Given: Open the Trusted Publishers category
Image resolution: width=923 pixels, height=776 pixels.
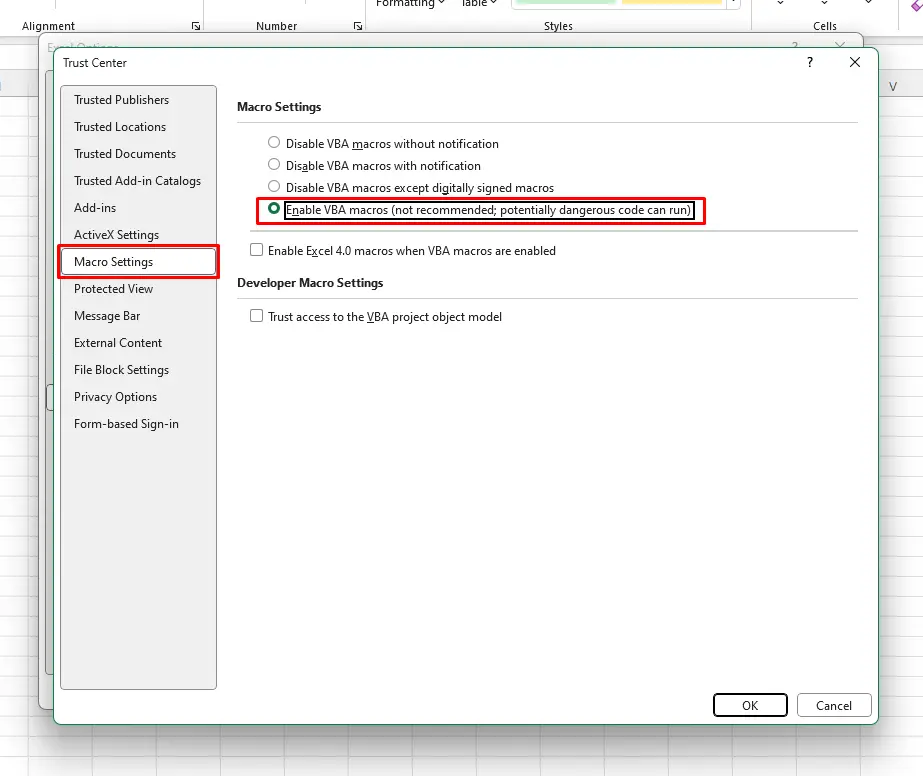Looking at the screenshot, I should [x=121, y=100].
